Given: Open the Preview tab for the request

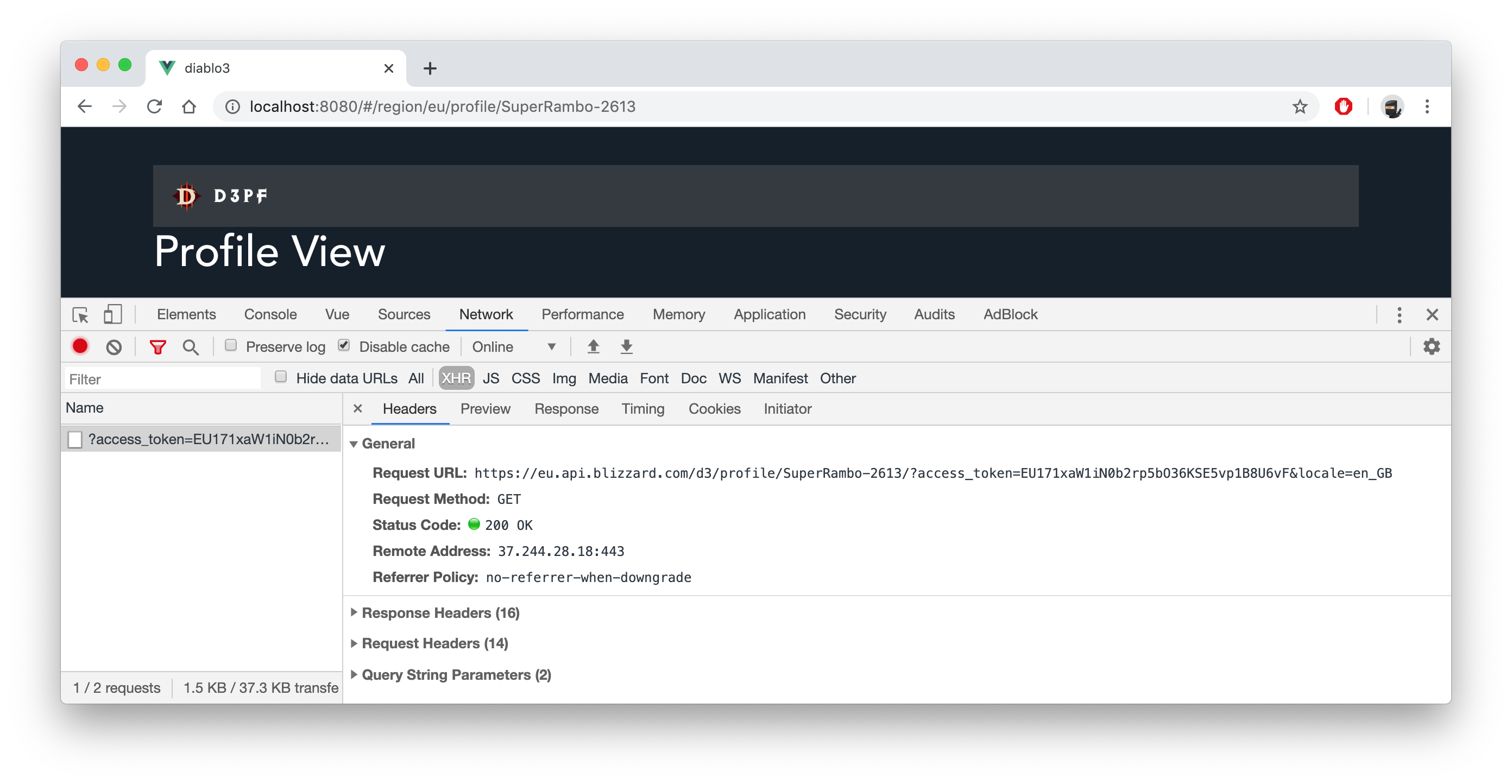Looking at the screenshot, I should pos(485,409).
